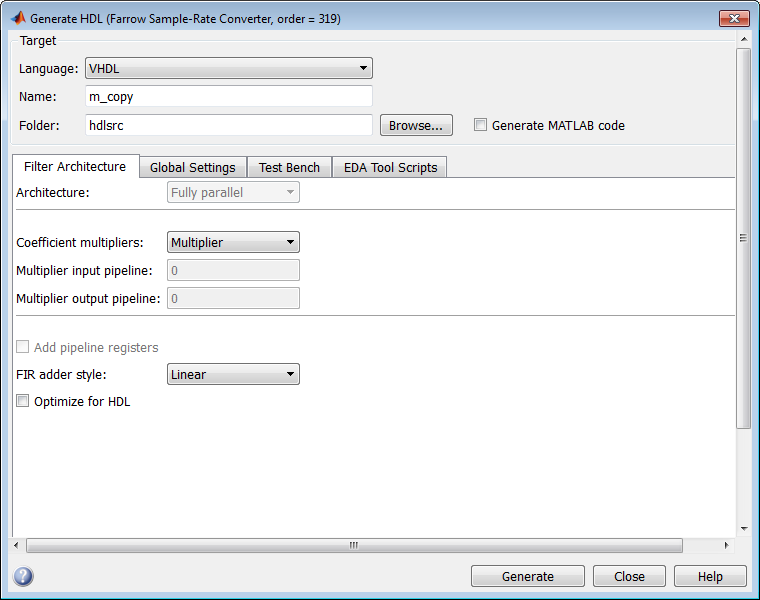The height and width of the screenshot is (600, 760).
Task: Click the Multiplier output pipeline field
Action: 233,298
